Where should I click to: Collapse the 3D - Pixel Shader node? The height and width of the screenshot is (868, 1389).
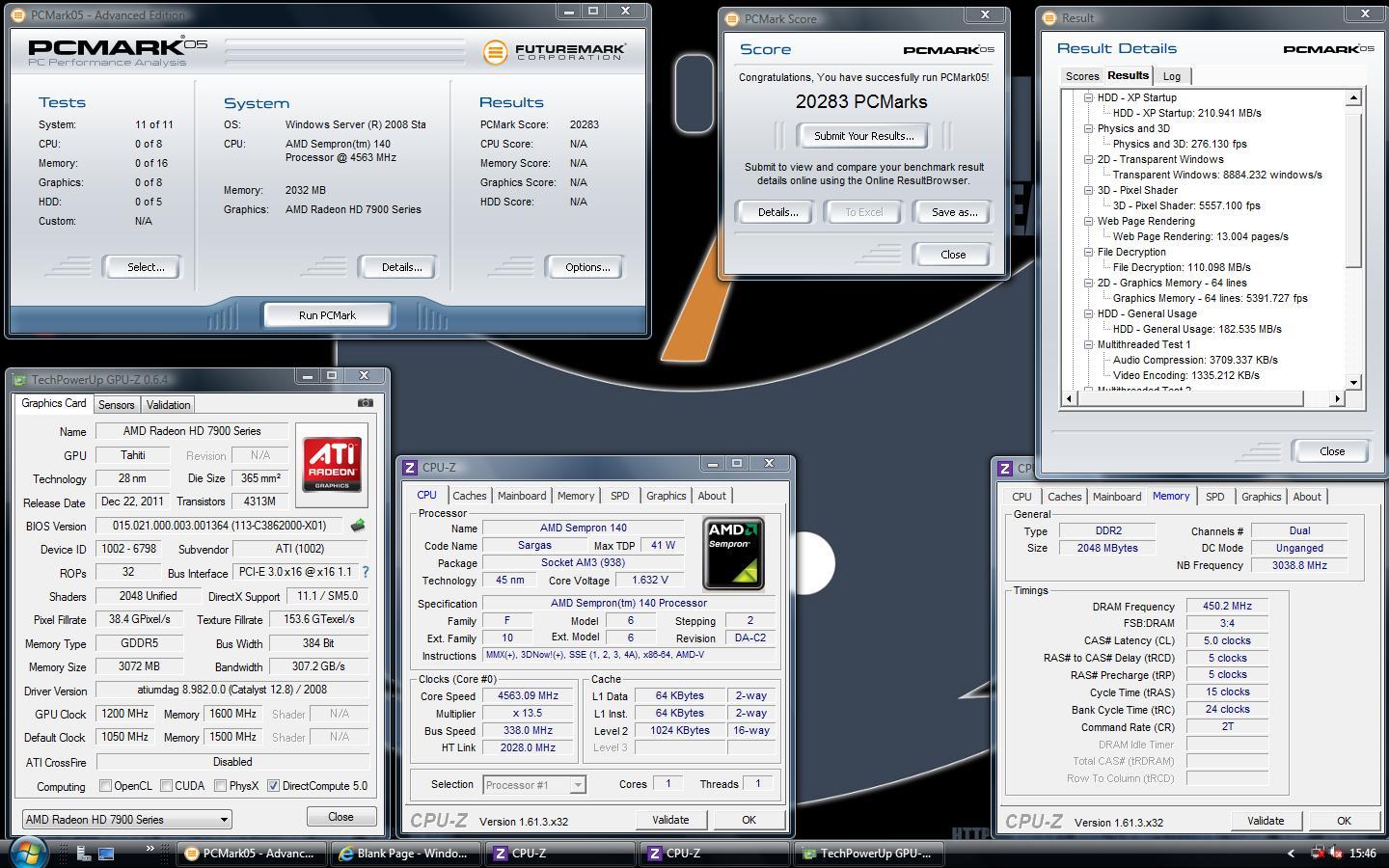point(1088,190)
